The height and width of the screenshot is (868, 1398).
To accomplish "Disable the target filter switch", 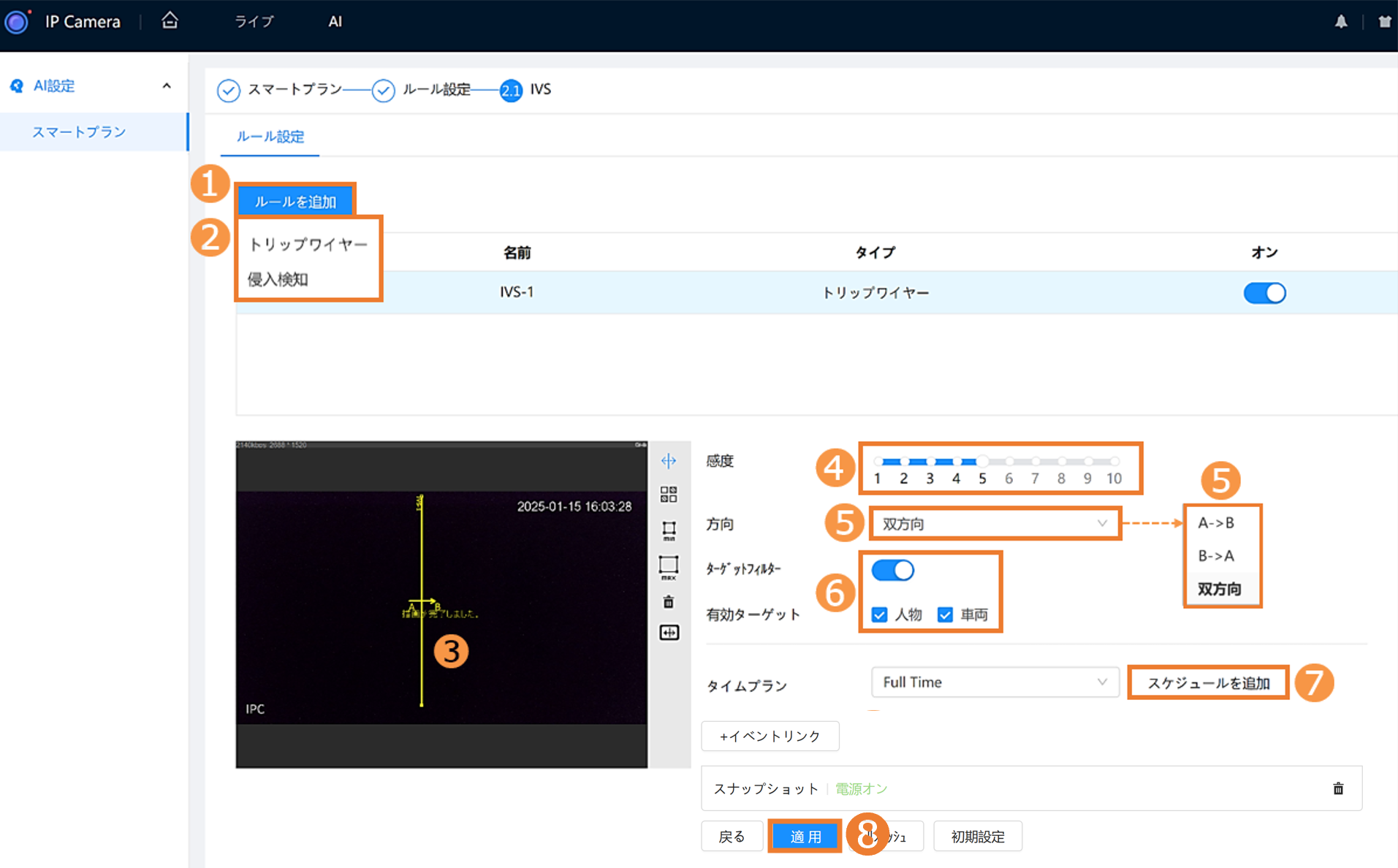I will point(892,570).
